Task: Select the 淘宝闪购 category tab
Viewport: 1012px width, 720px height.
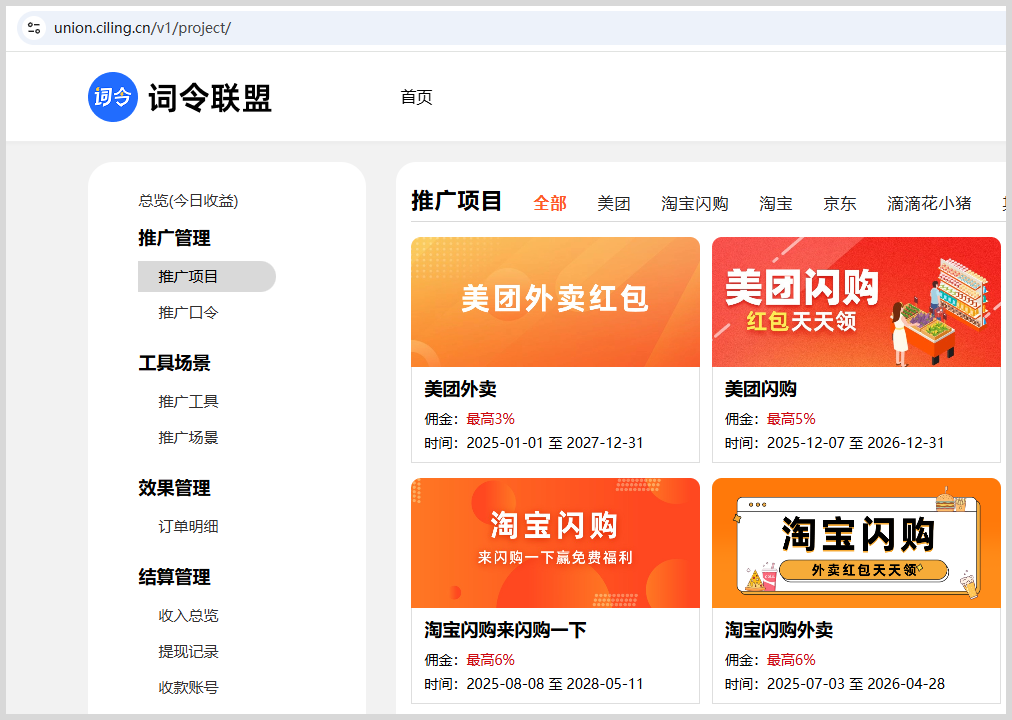Action: (x=694, y=204)
